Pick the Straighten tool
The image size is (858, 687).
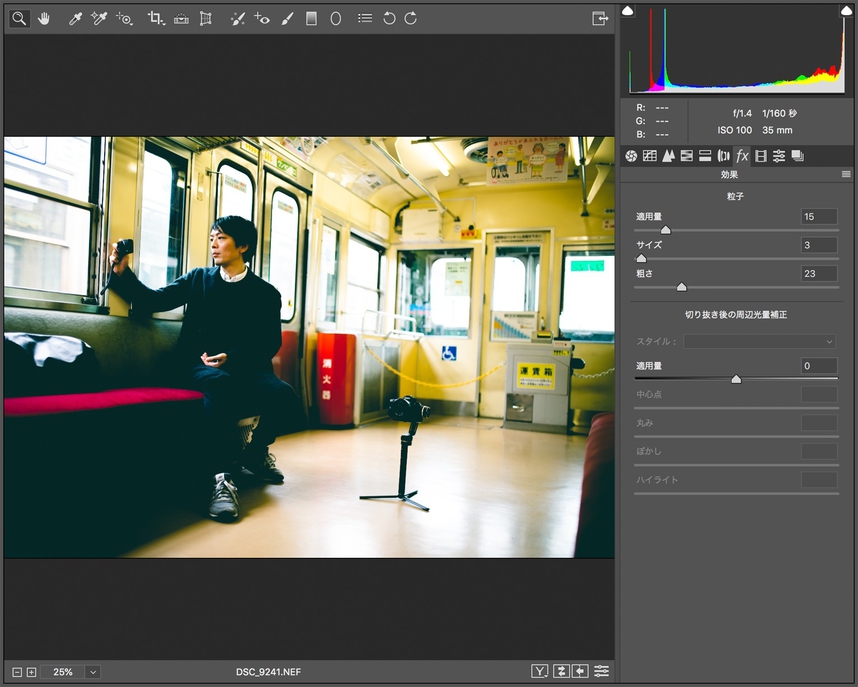click(x=181, y=18)
